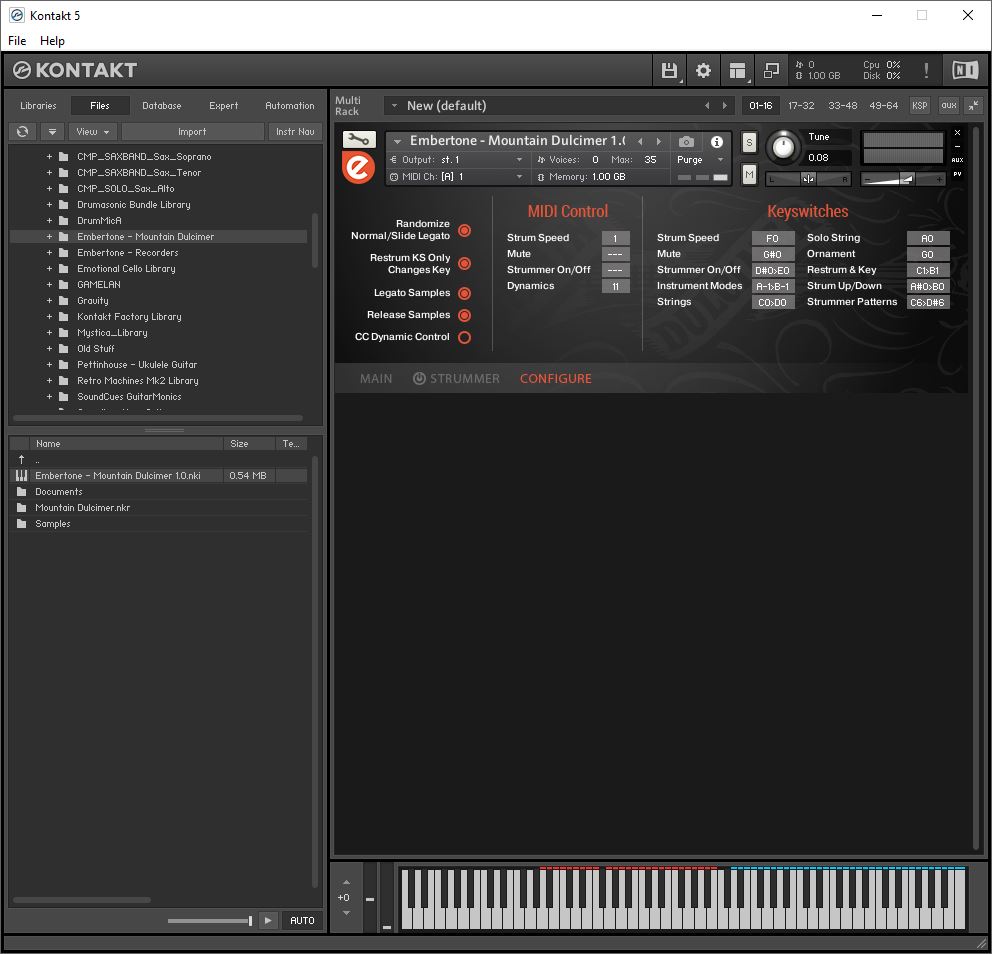Screen dimensions: 992x954
Task: Adjust the Tune knob
Action: click(x=783, y=147)
